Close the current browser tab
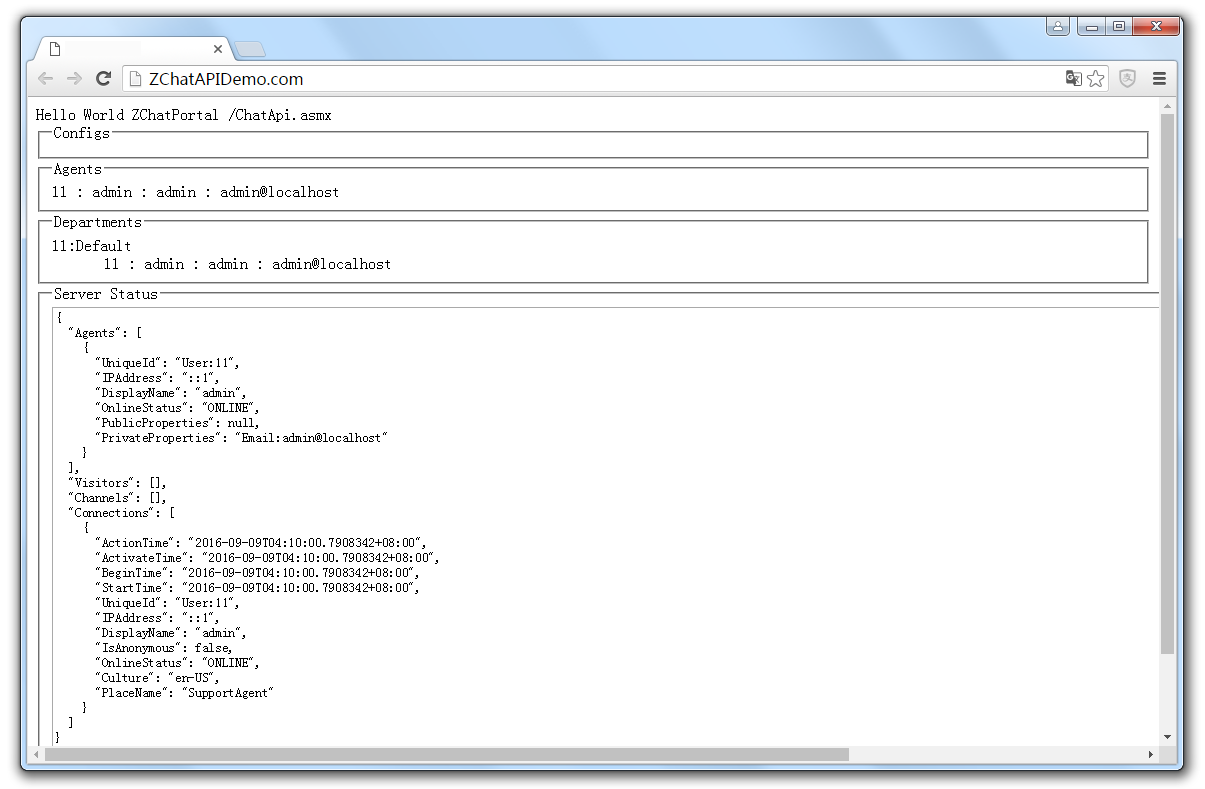The image size is (1205, 789). (219, 48)
